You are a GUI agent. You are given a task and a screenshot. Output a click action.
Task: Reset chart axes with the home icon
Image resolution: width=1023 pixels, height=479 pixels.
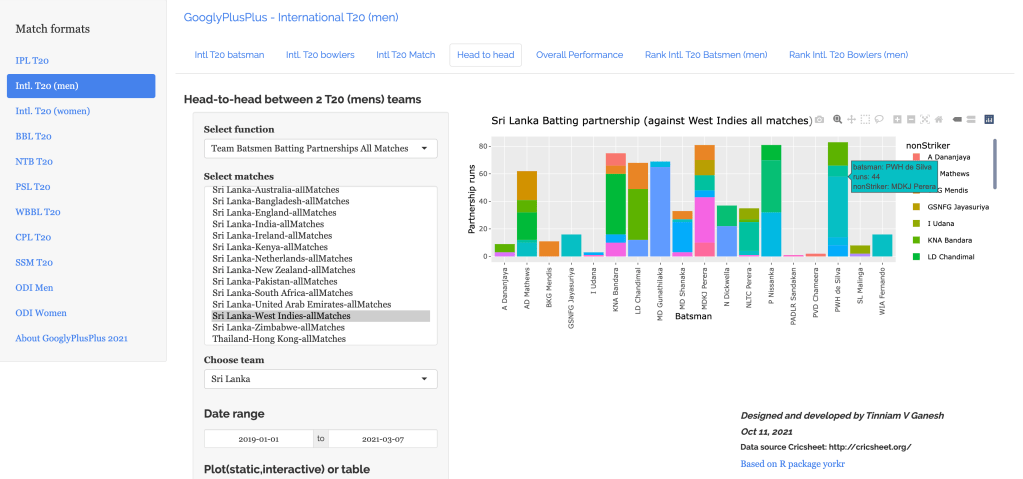[940, 119]
